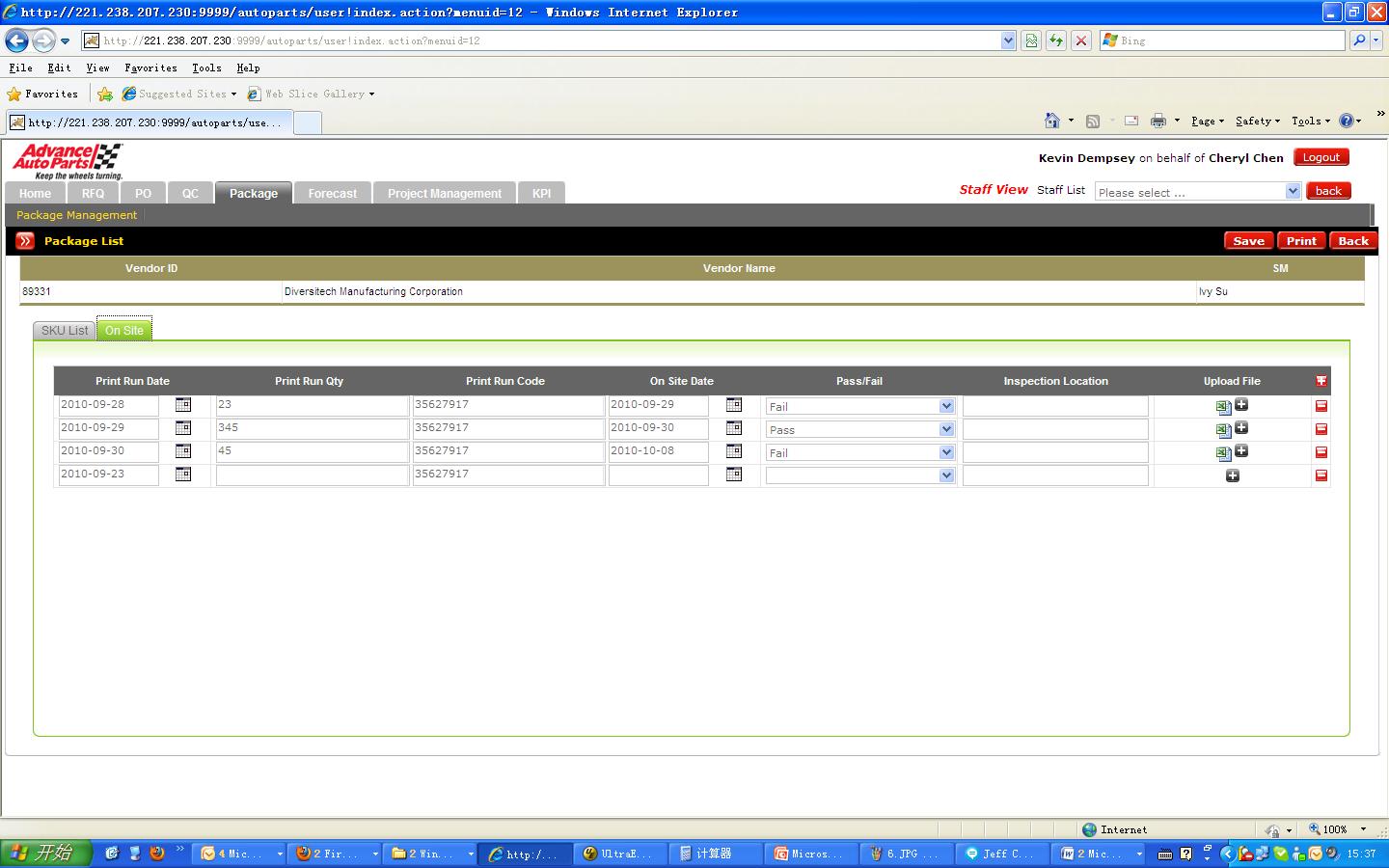
Task: Click the Print button
Action: click(1300, 241)
